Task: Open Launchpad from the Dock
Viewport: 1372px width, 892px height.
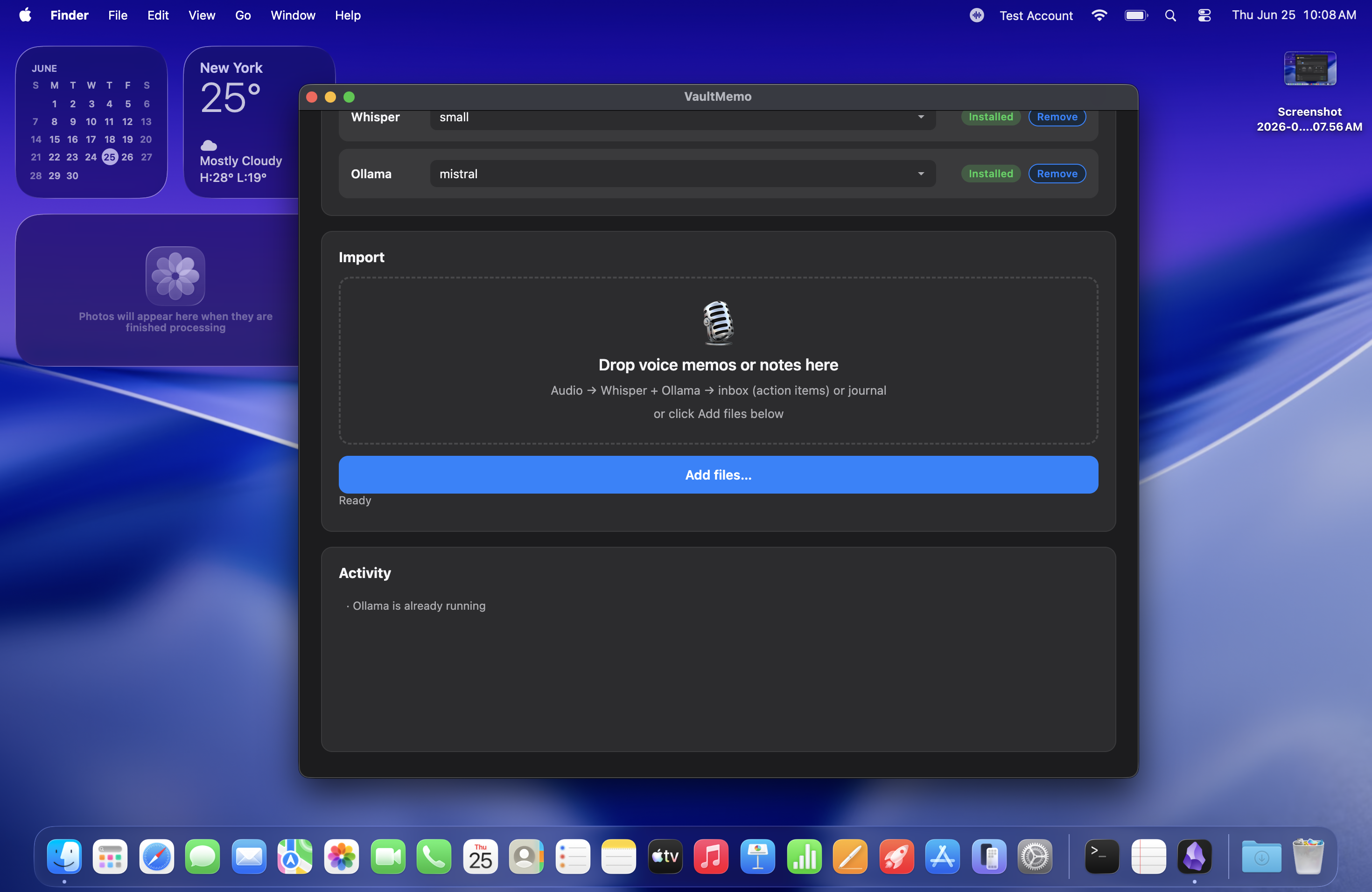Action: (x=110, y=856)
